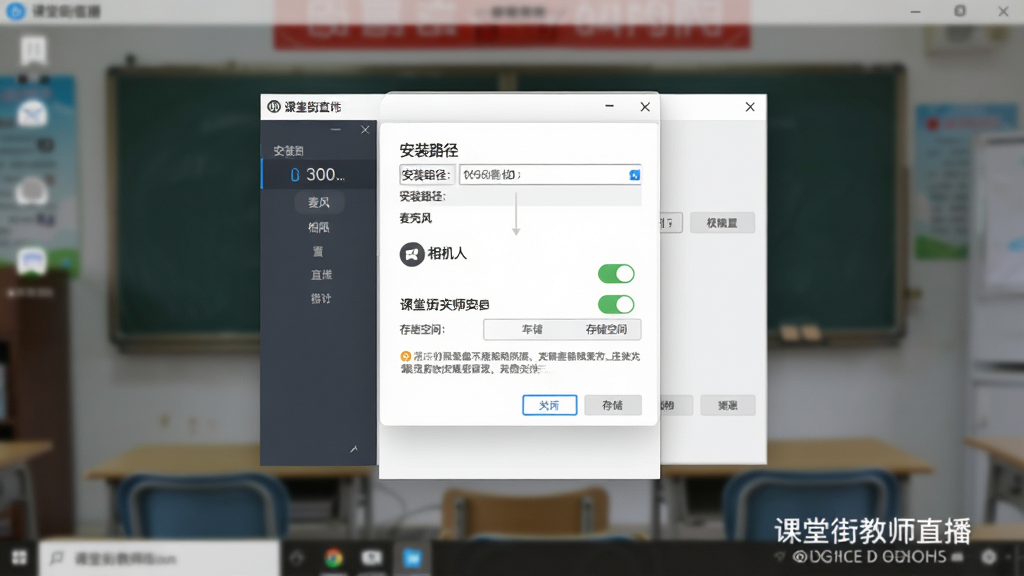The image size is (1024, 576).
Task: Click the browse icon in the install path field
Action: 634,175
